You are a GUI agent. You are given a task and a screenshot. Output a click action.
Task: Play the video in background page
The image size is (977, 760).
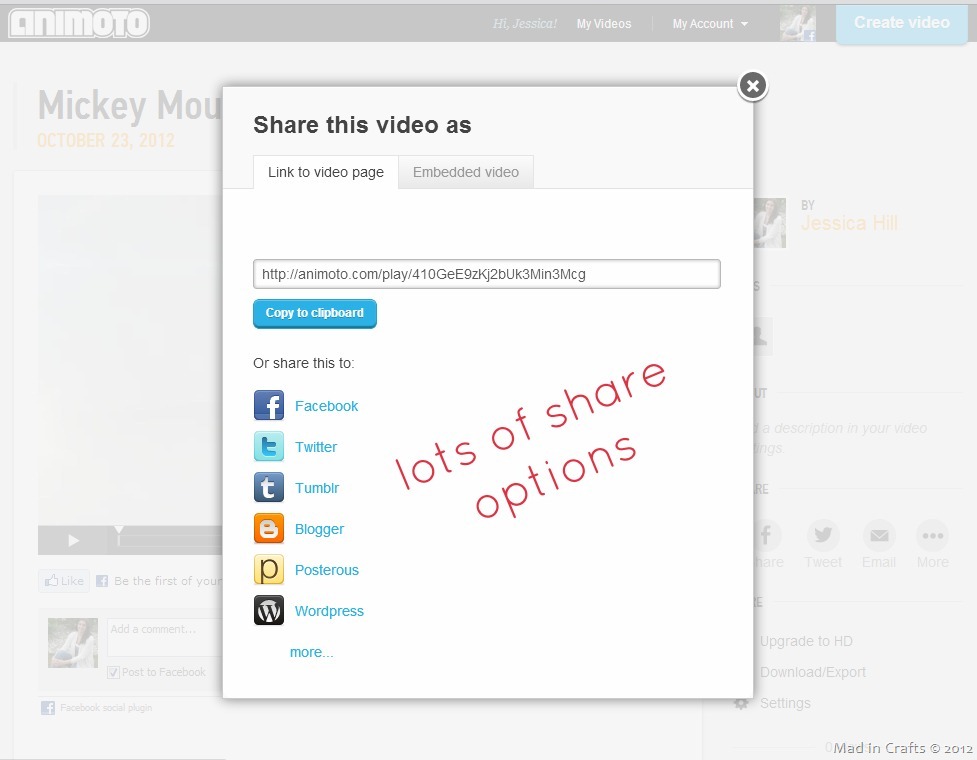(x=74, y=540)
